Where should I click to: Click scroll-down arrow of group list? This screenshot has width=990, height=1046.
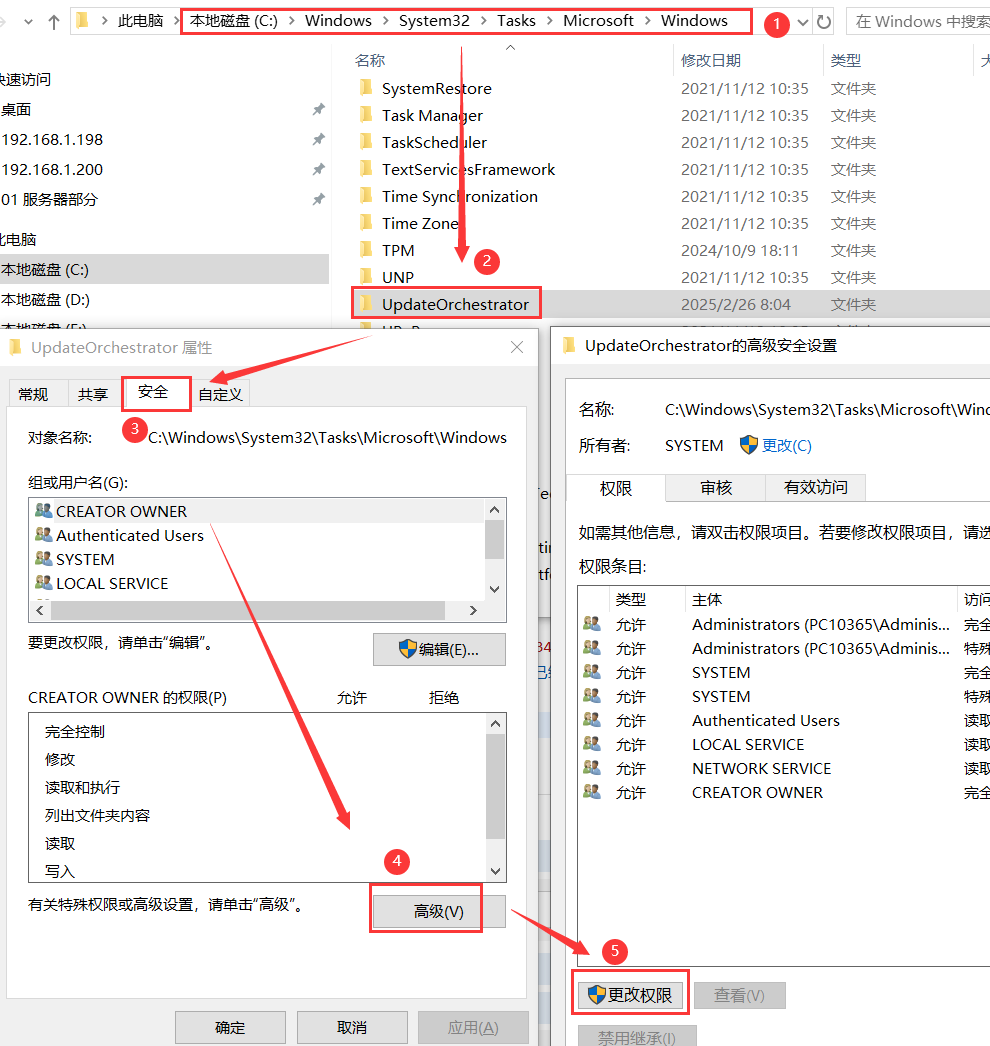[494, 589]
